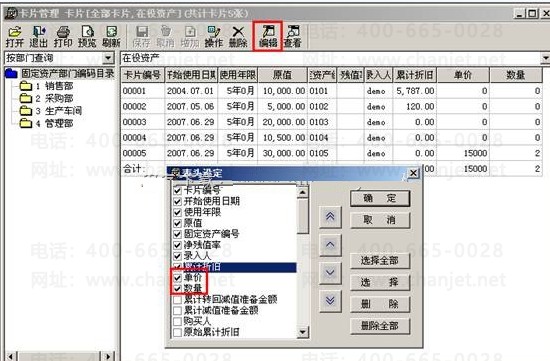Click the 保存 (Save) toolbar icon

point(141,36)
